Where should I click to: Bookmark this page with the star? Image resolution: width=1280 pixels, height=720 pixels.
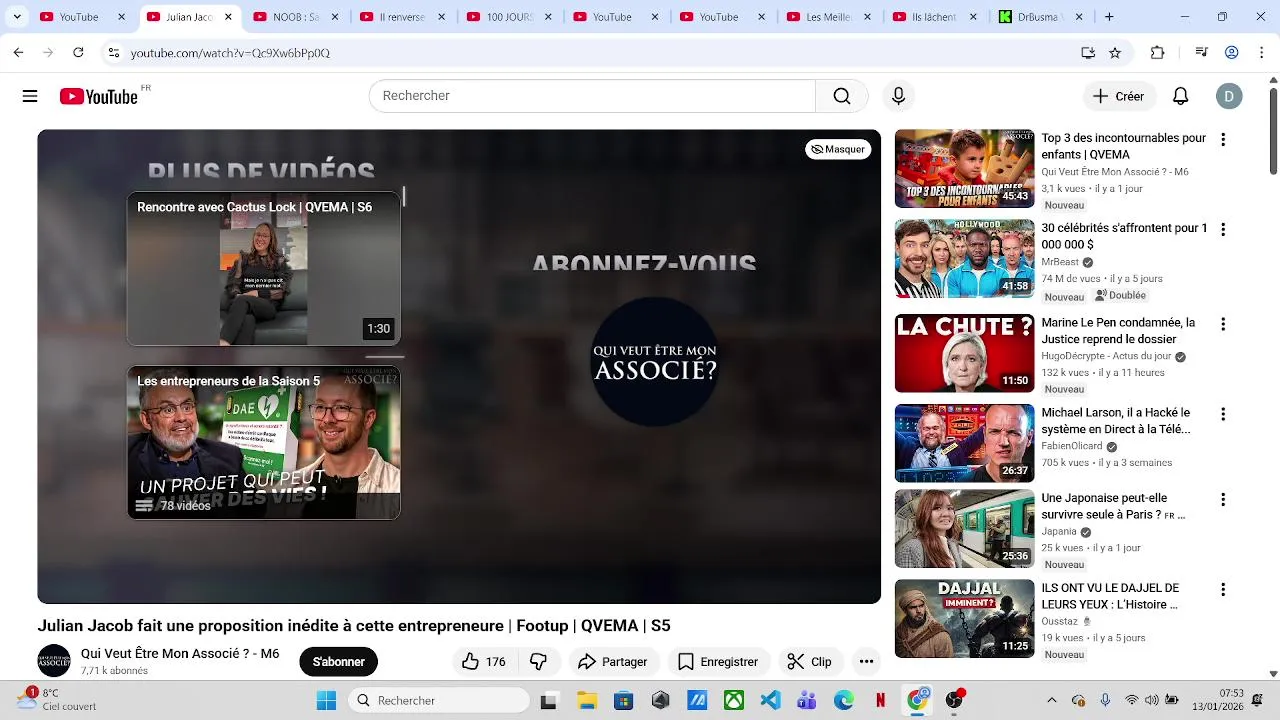[x=1115, y=53]
